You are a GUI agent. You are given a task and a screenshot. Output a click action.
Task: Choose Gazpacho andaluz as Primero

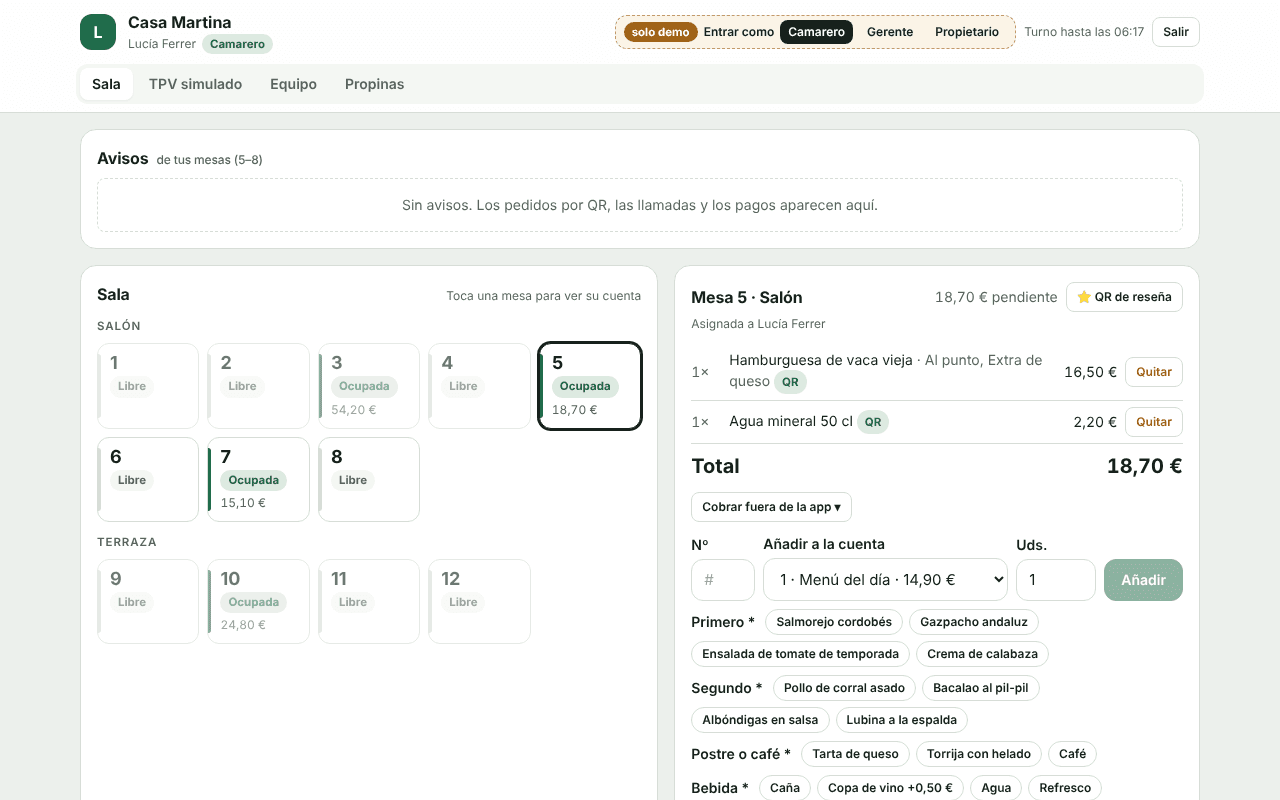974,622
